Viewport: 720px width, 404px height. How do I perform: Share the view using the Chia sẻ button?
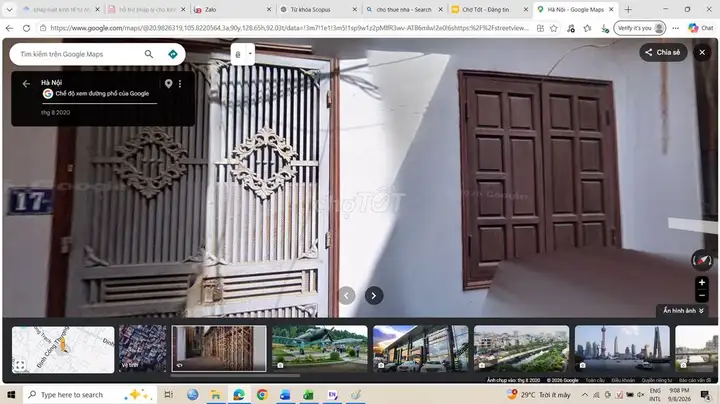point(663,52)
